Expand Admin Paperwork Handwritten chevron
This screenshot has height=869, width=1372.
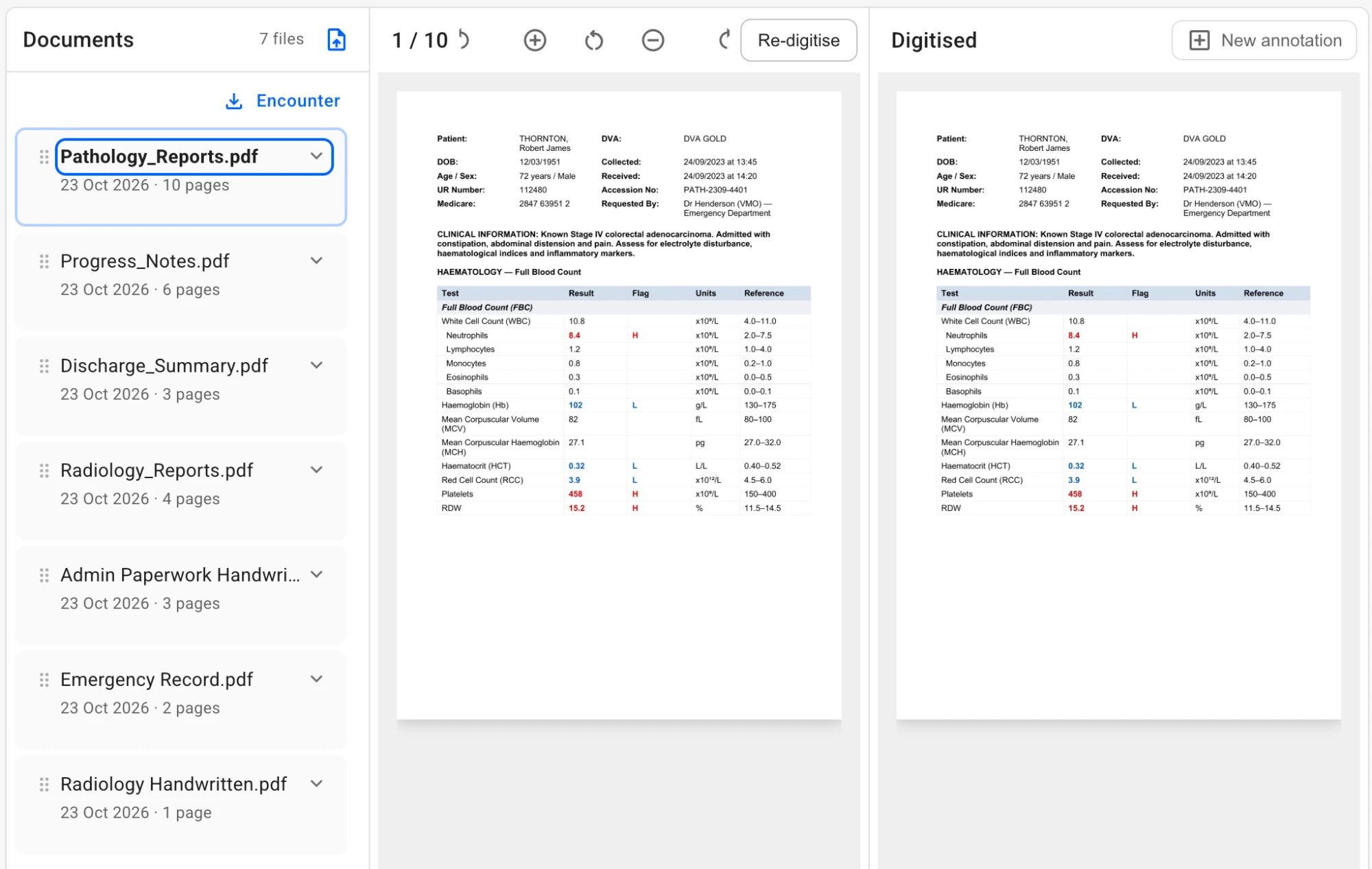coord(316,574)
